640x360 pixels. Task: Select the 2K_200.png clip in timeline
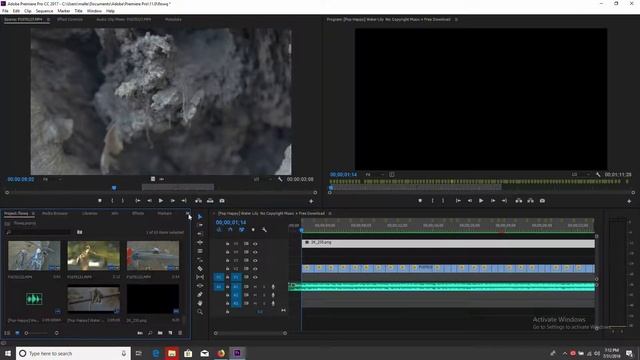coord(448,243)
